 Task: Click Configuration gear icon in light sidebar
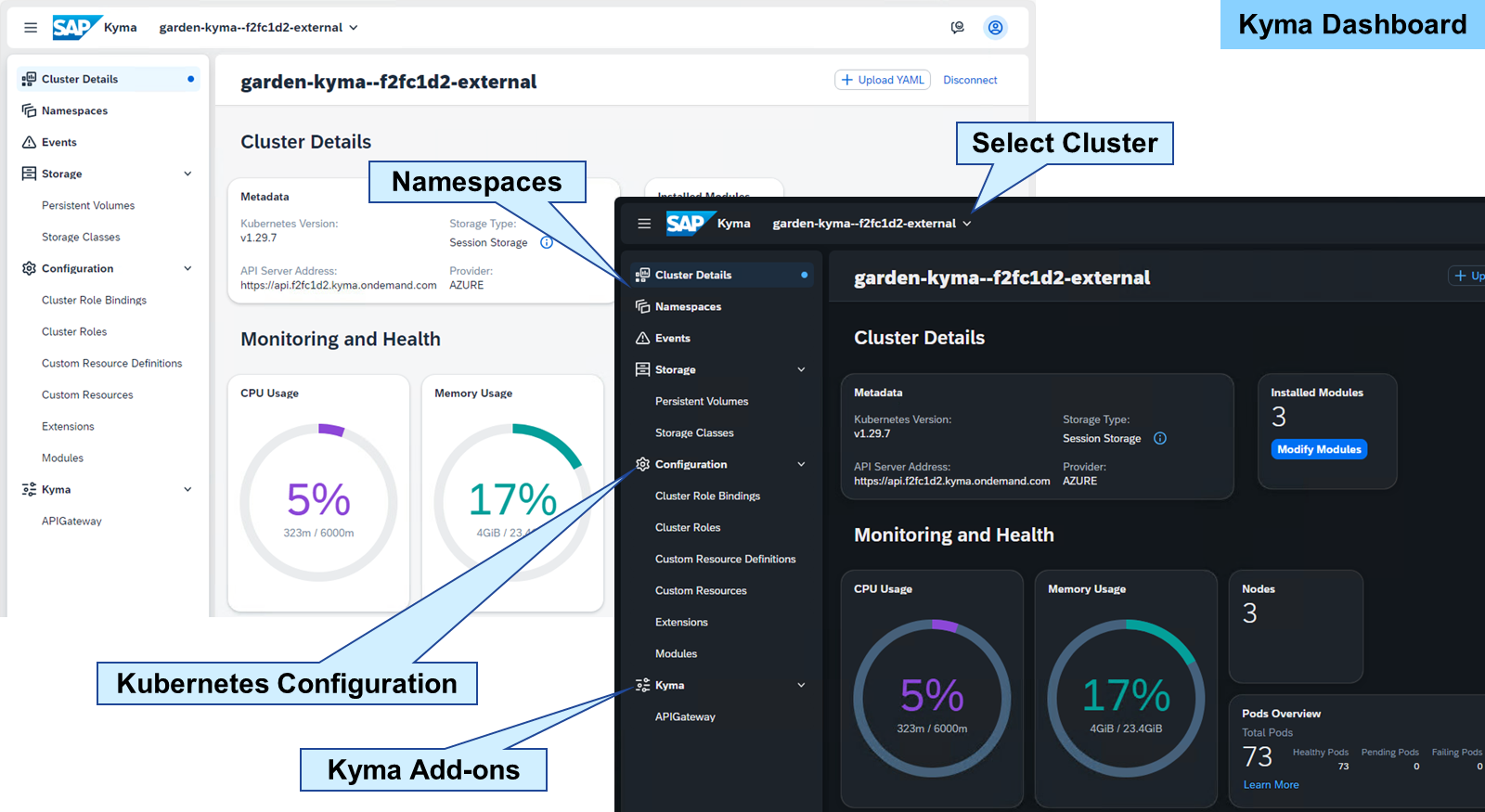tap(29, 268)
